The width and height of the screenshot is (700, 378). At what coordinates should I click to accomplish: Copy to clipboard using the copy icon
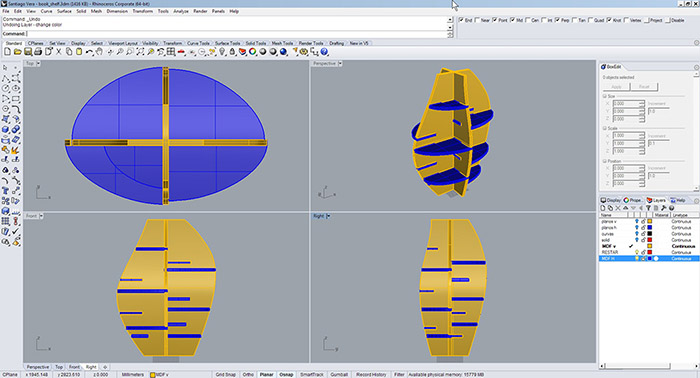click(x=69, y=52)
